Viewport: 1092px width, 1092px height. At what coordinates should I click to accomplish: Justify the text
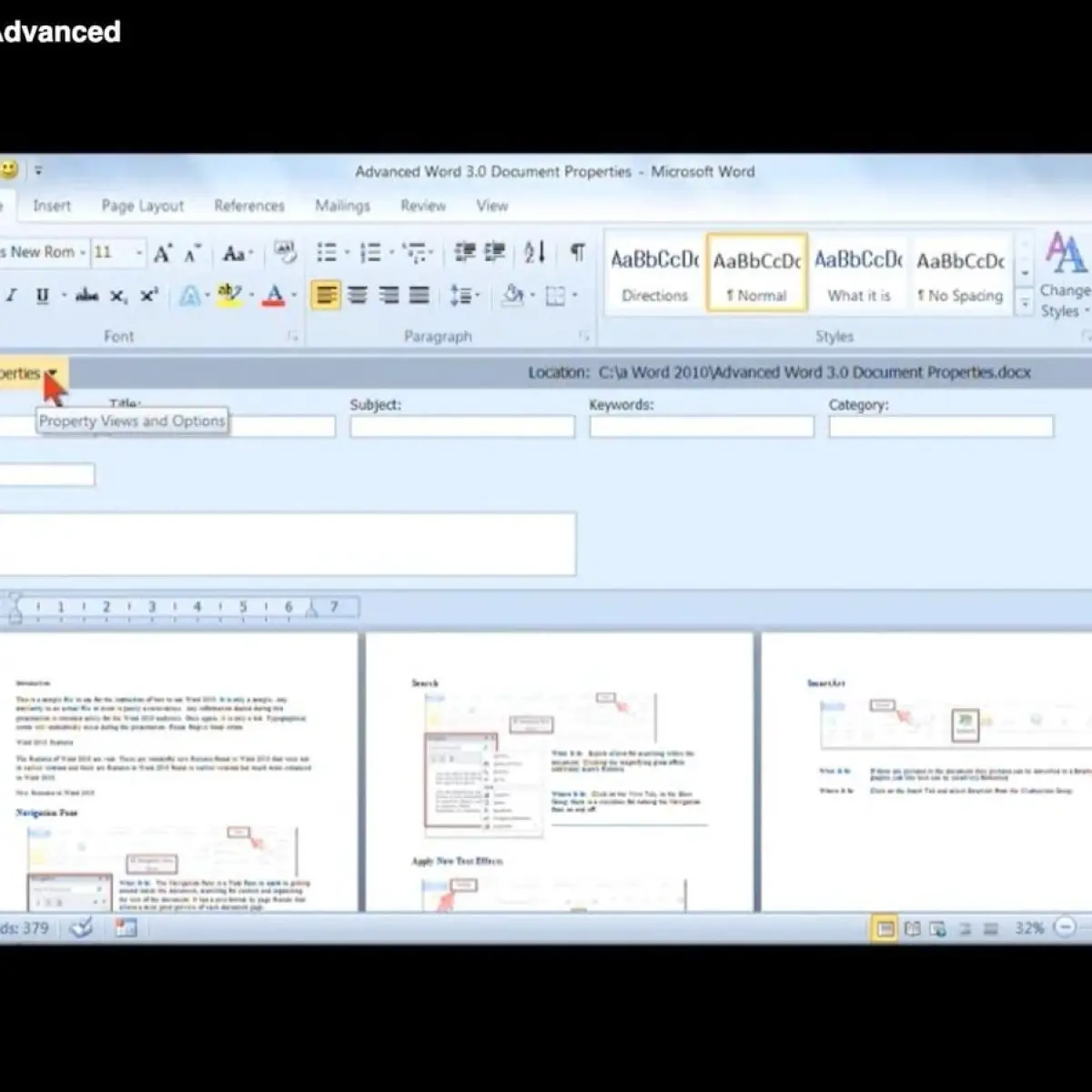tap(420, 295)
